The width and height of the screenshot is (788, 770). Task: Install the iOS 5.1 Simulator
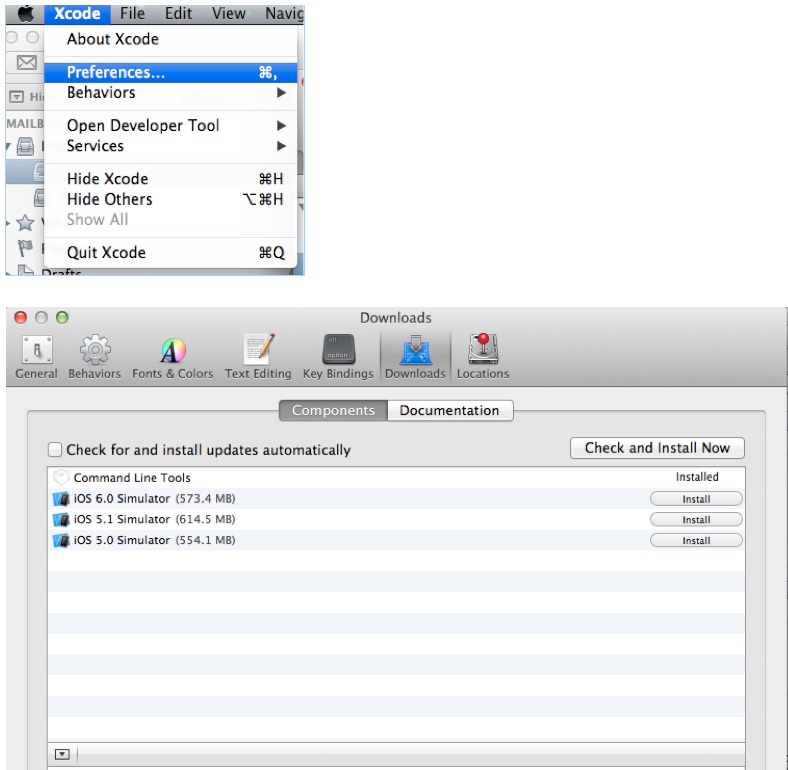(x=696, y=520)
